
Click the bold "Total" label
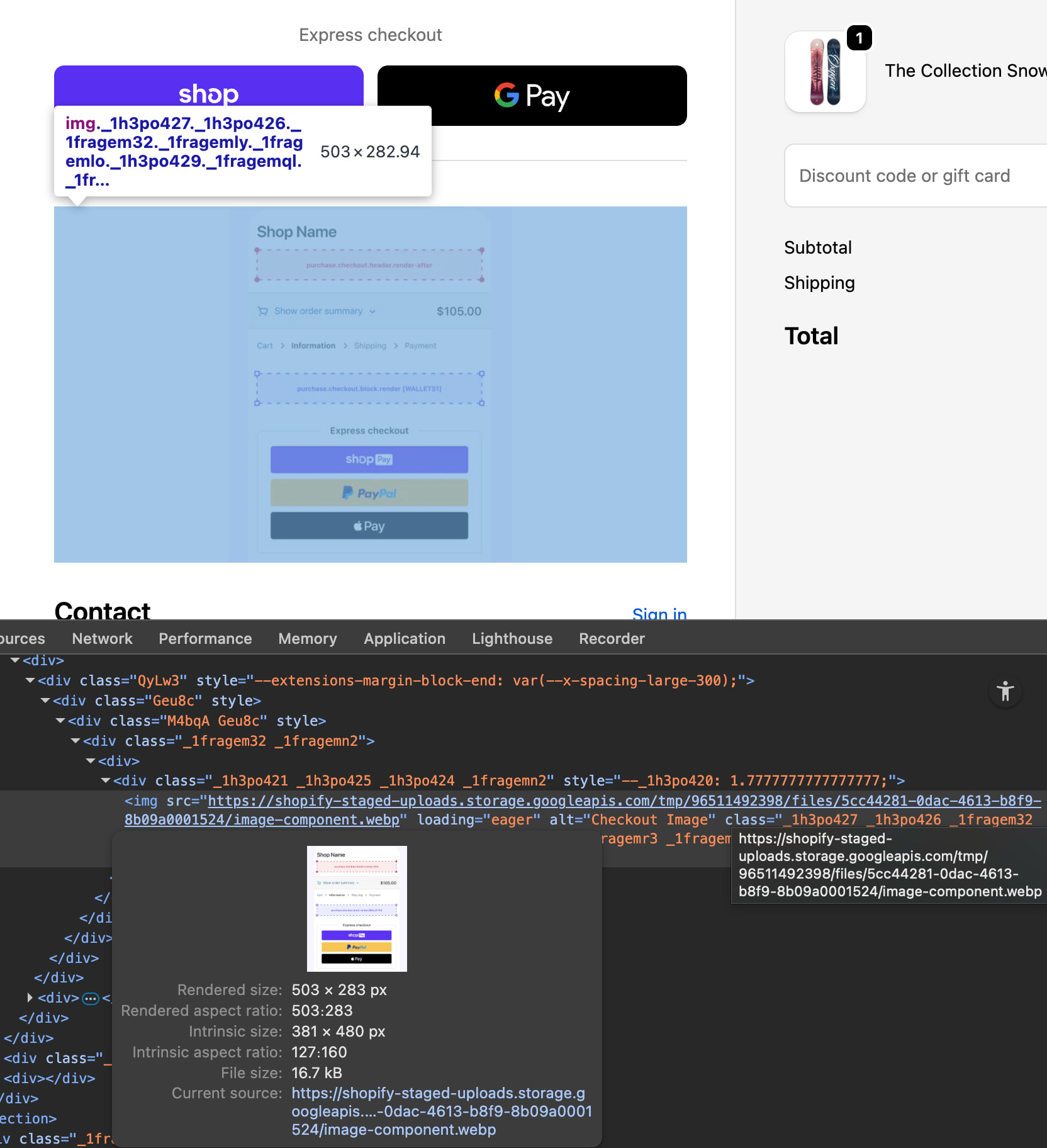click(812, 336)
